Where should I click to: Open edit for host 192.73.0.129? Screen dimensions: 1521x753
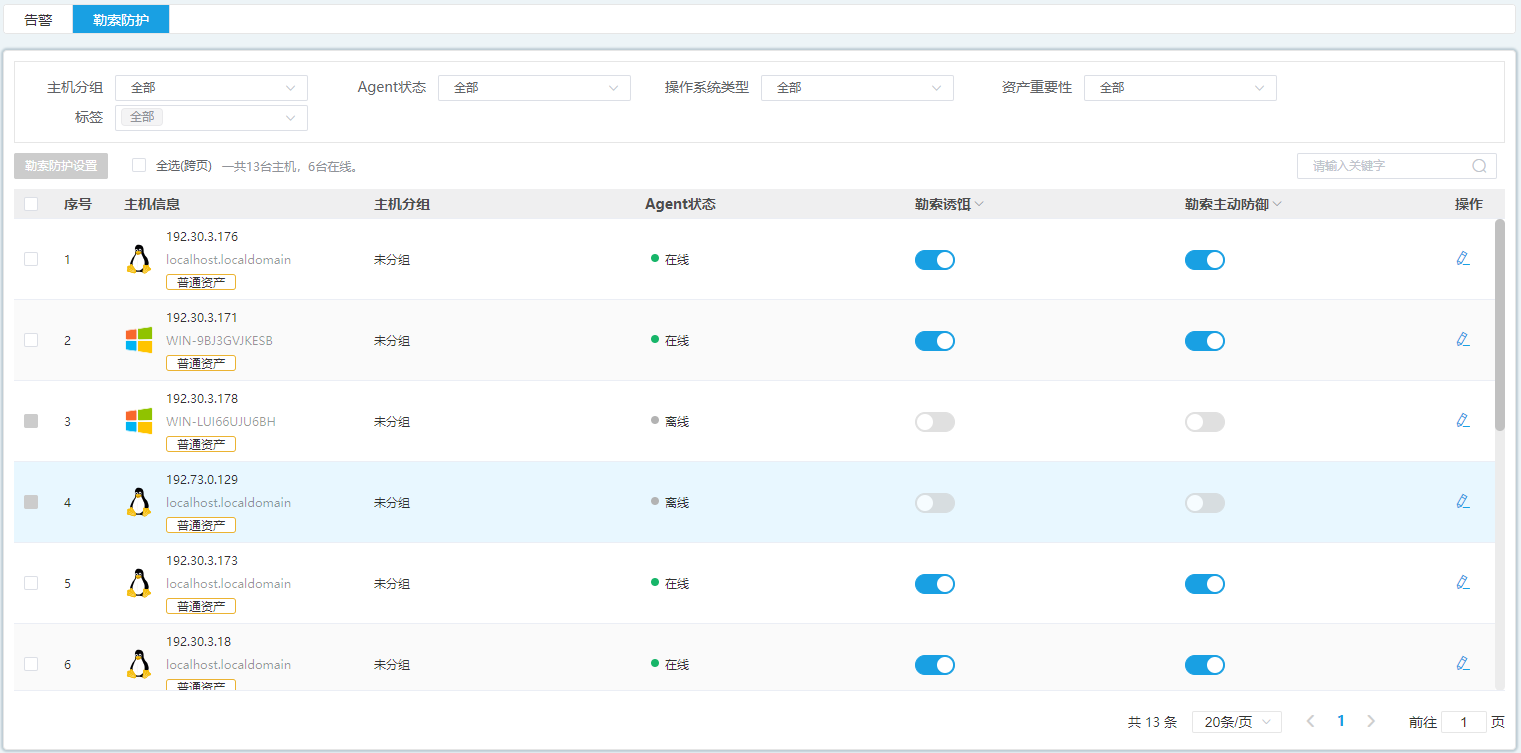coord(1463,502)
